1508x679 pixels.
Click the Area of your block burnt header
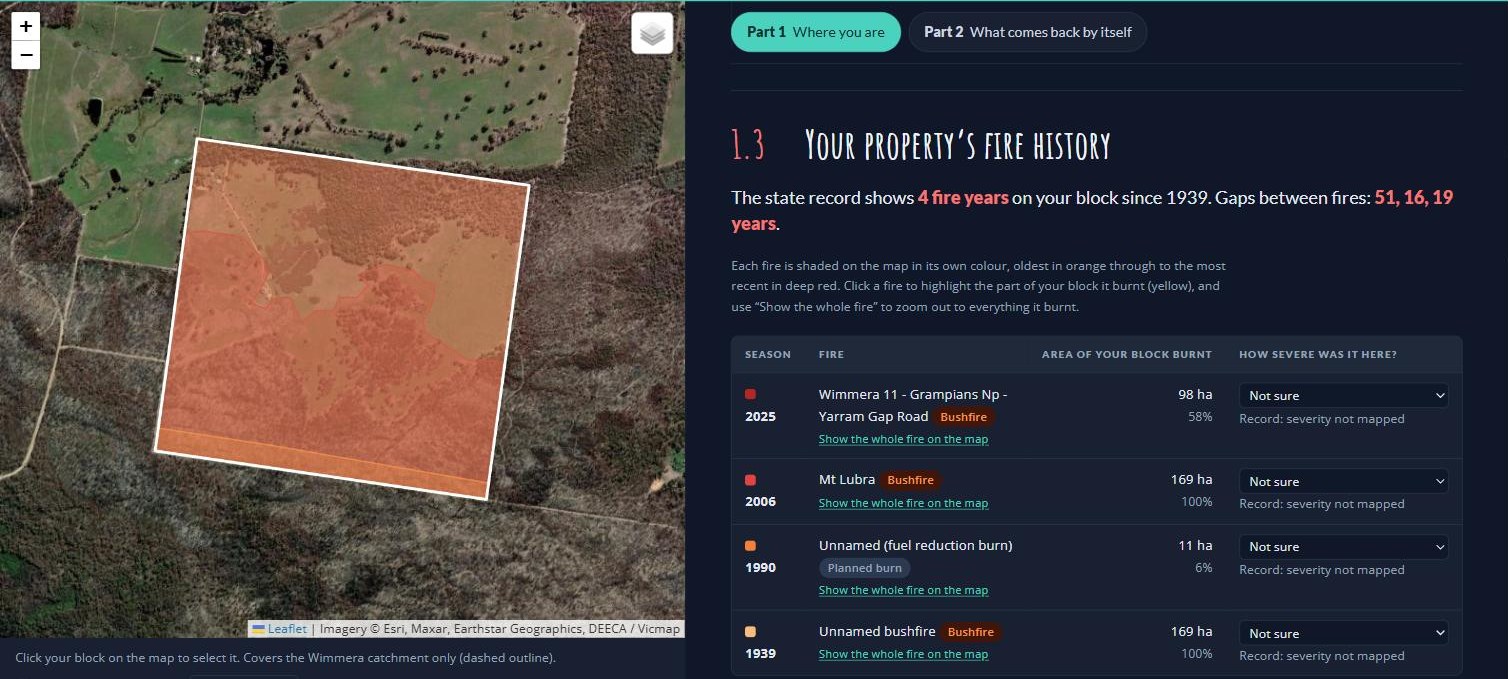(1127, 355)
